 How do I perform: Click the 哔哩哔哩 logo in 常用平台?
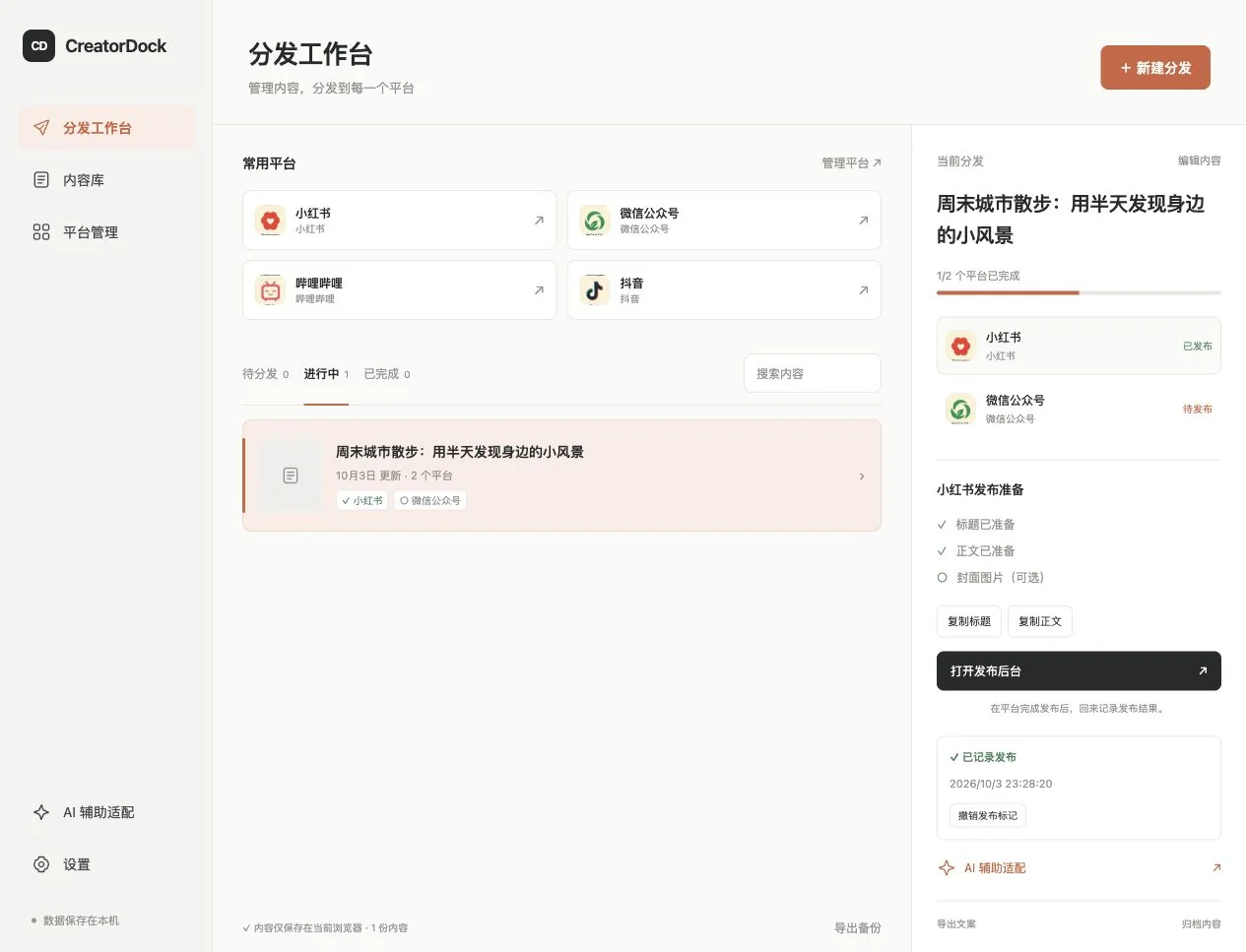pyautogui.click(x=270, y=290)
